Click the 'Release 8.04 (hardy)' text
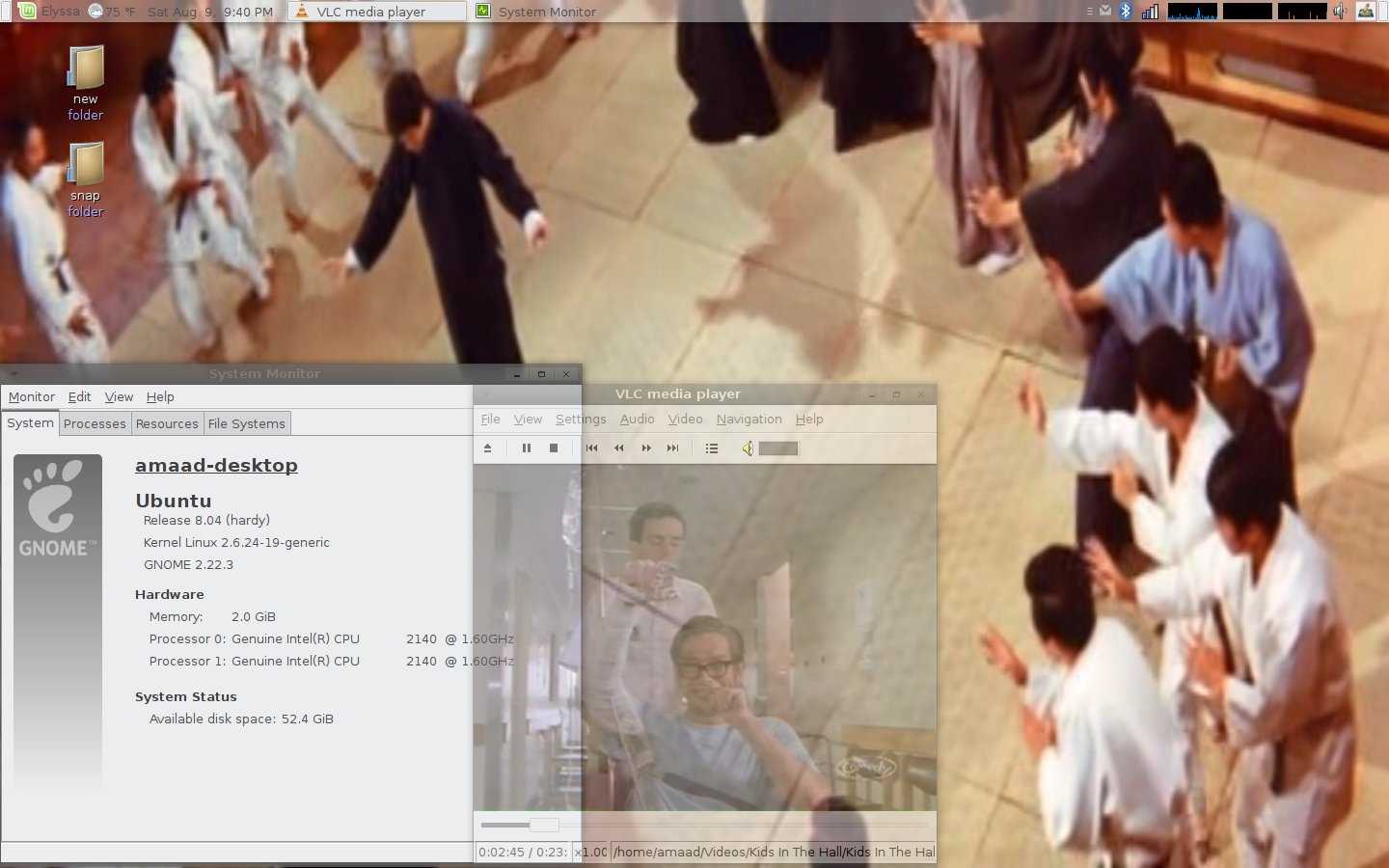Viewport: 1389px width, 868px height. [206, 521]
